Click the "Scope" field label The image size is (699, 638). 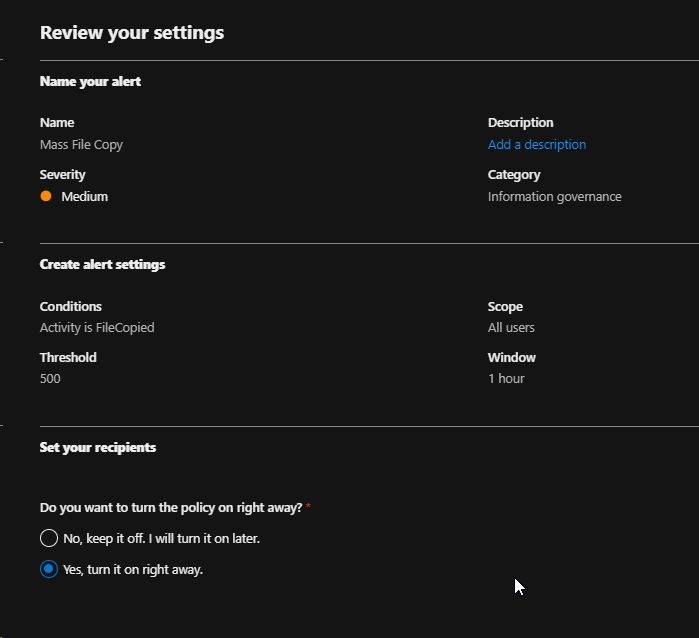pyautogui.click(x=505, y=307)
